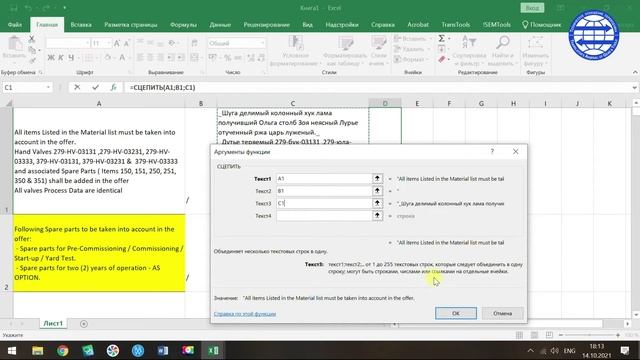Switch to the Данные tab
This screenshot has height=360, width=640.
pyautogui.click(x=220, y=24)
